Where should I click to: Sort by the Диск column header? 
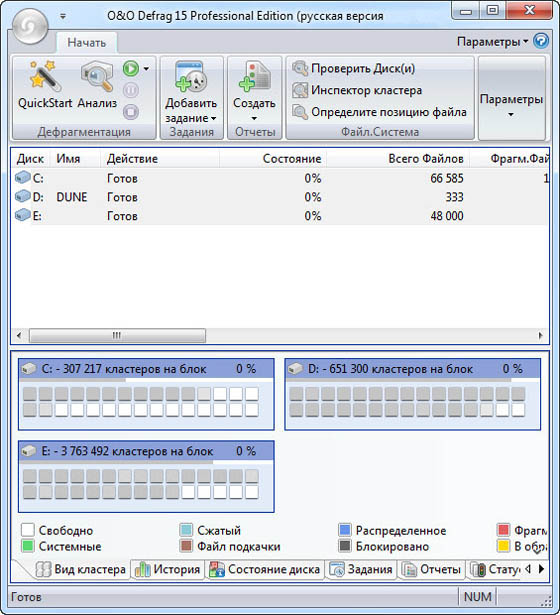point(31,159)
